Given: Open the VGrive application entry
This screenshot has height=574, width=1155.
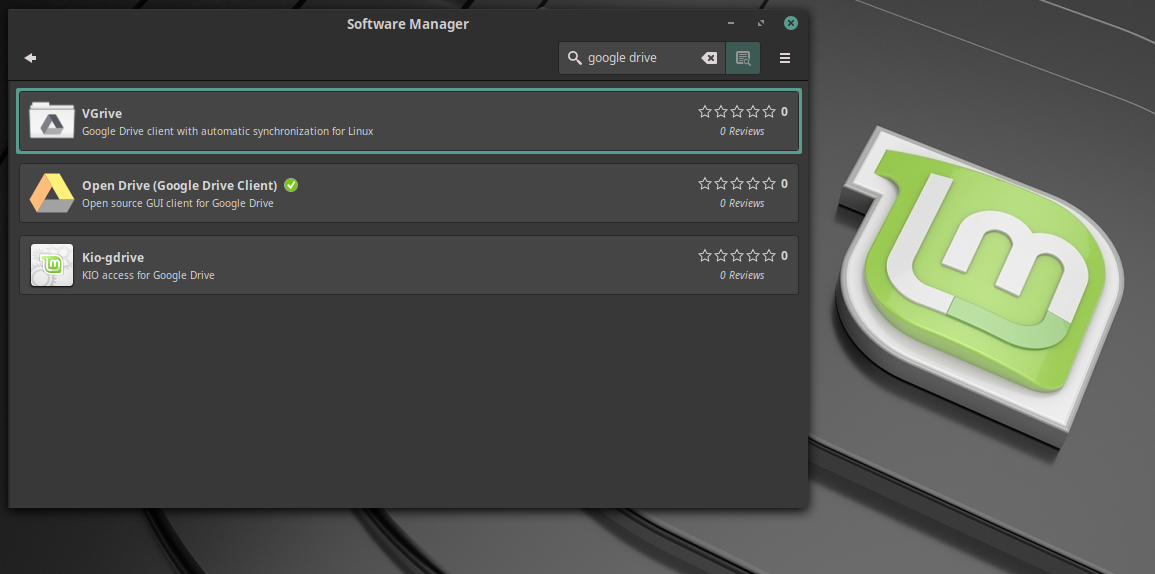Looking at the screenshot, I should click(409, 121).
